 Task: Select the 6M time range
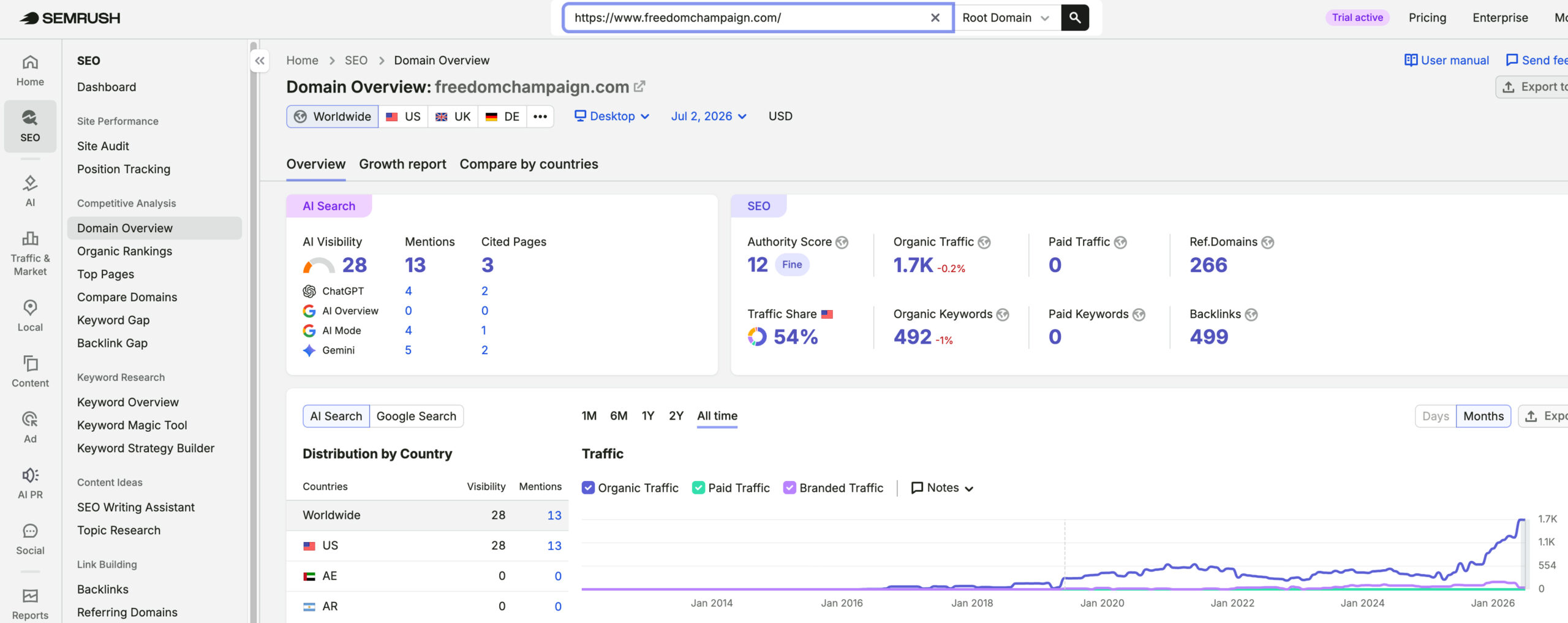619,416
